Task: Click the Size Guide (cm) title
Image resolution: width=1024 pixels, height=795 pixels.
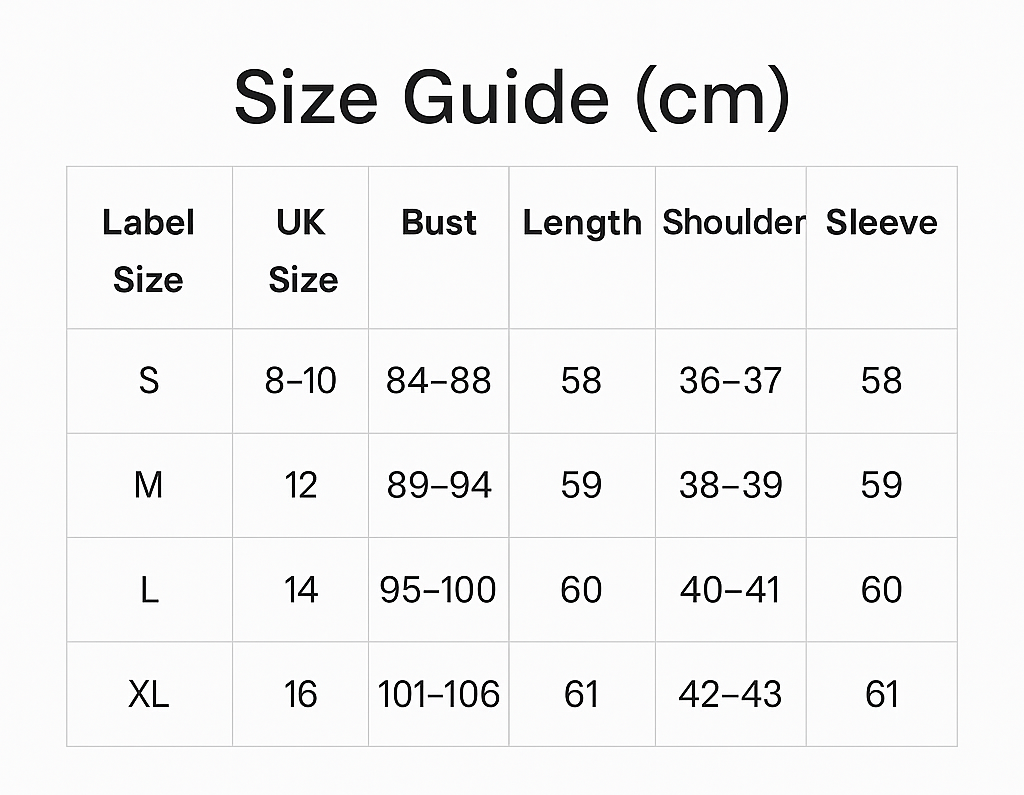Action: (x=511, y=98)
